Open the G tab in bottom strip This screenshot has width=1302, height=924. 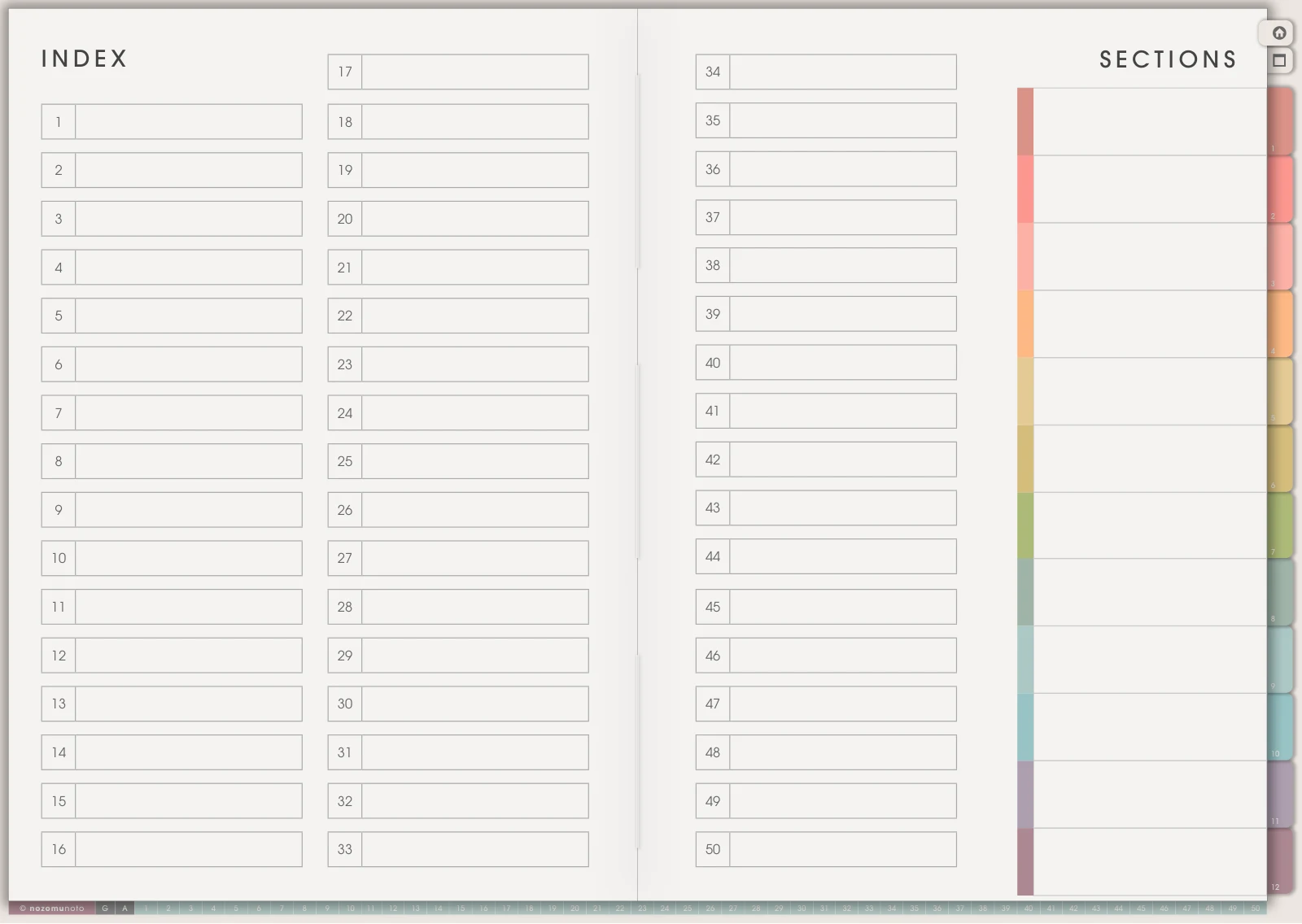[x=105, y=909]
